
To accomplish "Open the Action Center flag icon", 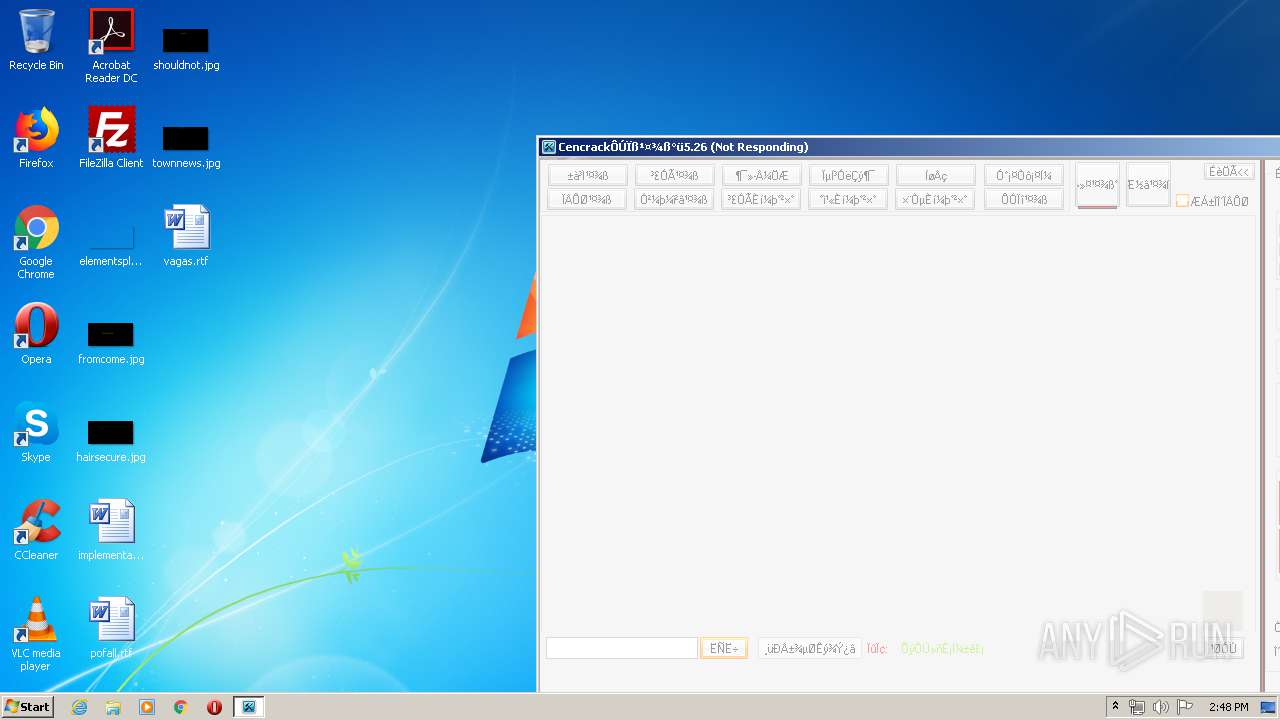I will click(x=1185, y=707).
